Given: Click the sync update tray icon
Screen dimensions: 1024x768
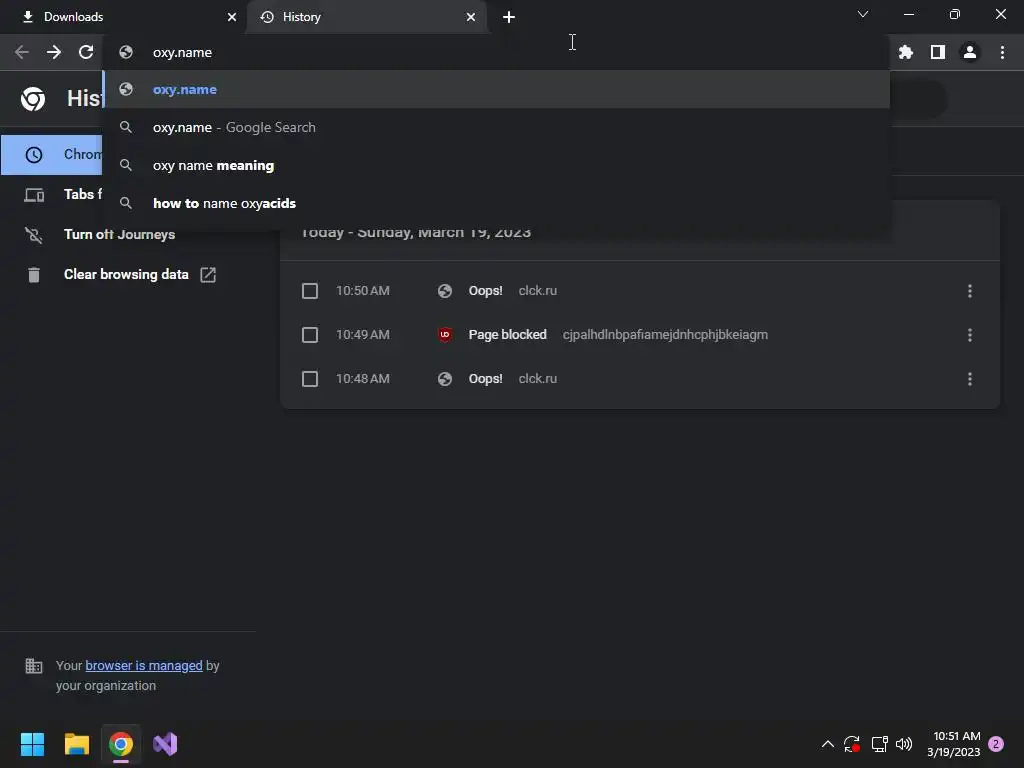Looking at the screenshot, I should tap(852, 744).
